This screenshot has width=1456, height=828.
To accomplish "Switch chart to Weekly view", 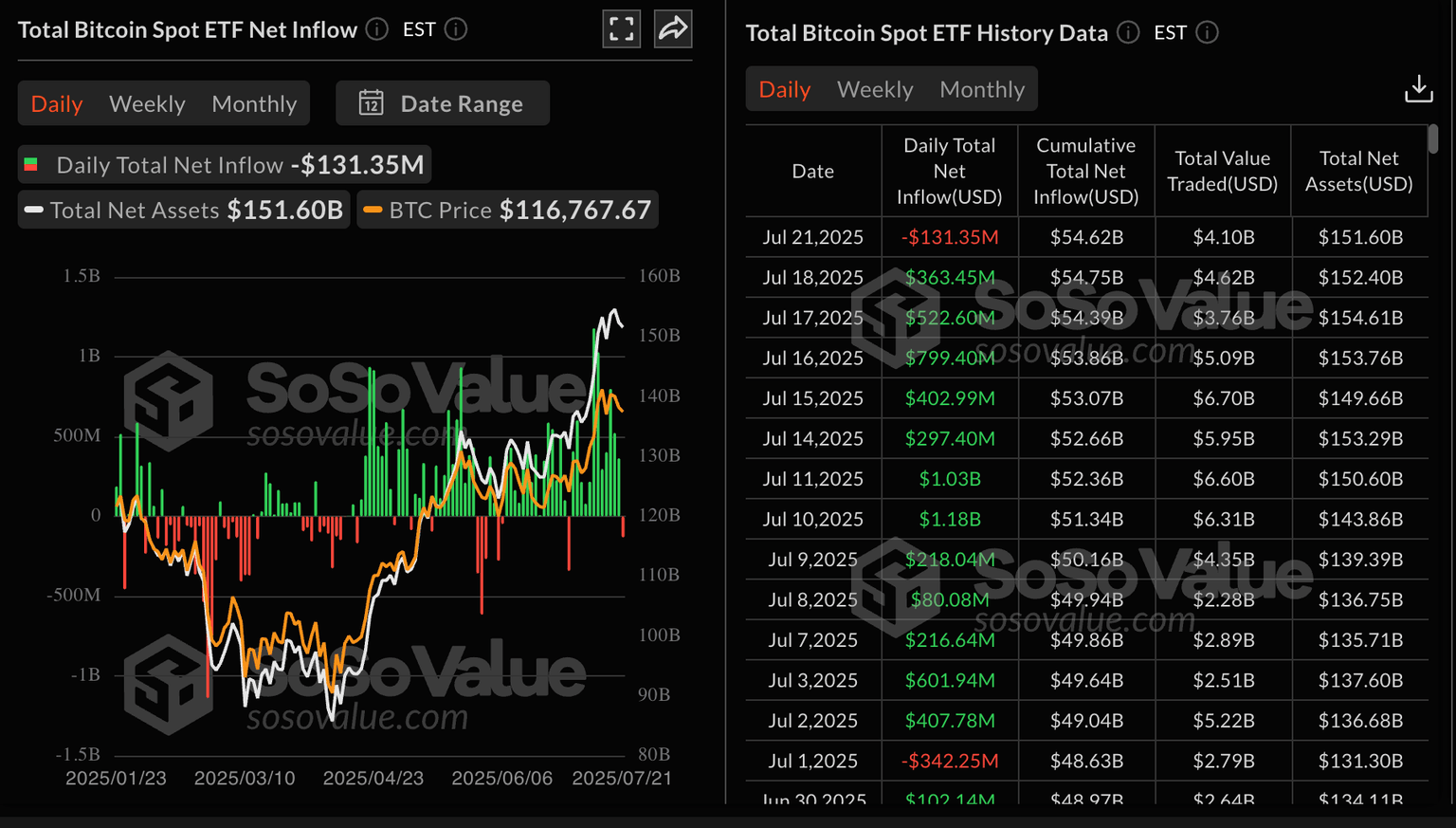I will [147, 103].
